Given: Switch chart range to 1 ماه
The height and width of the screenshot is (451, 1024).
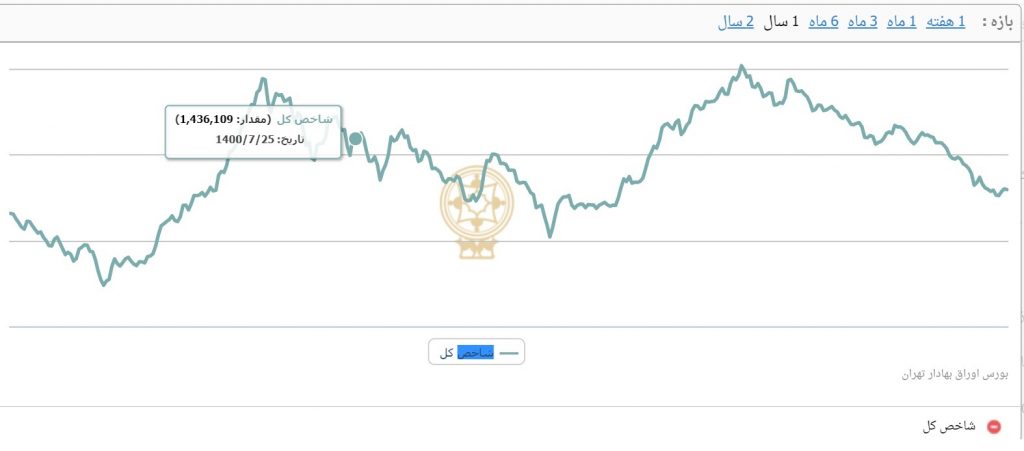Looking at the screenshot, I should pos(901,21).
